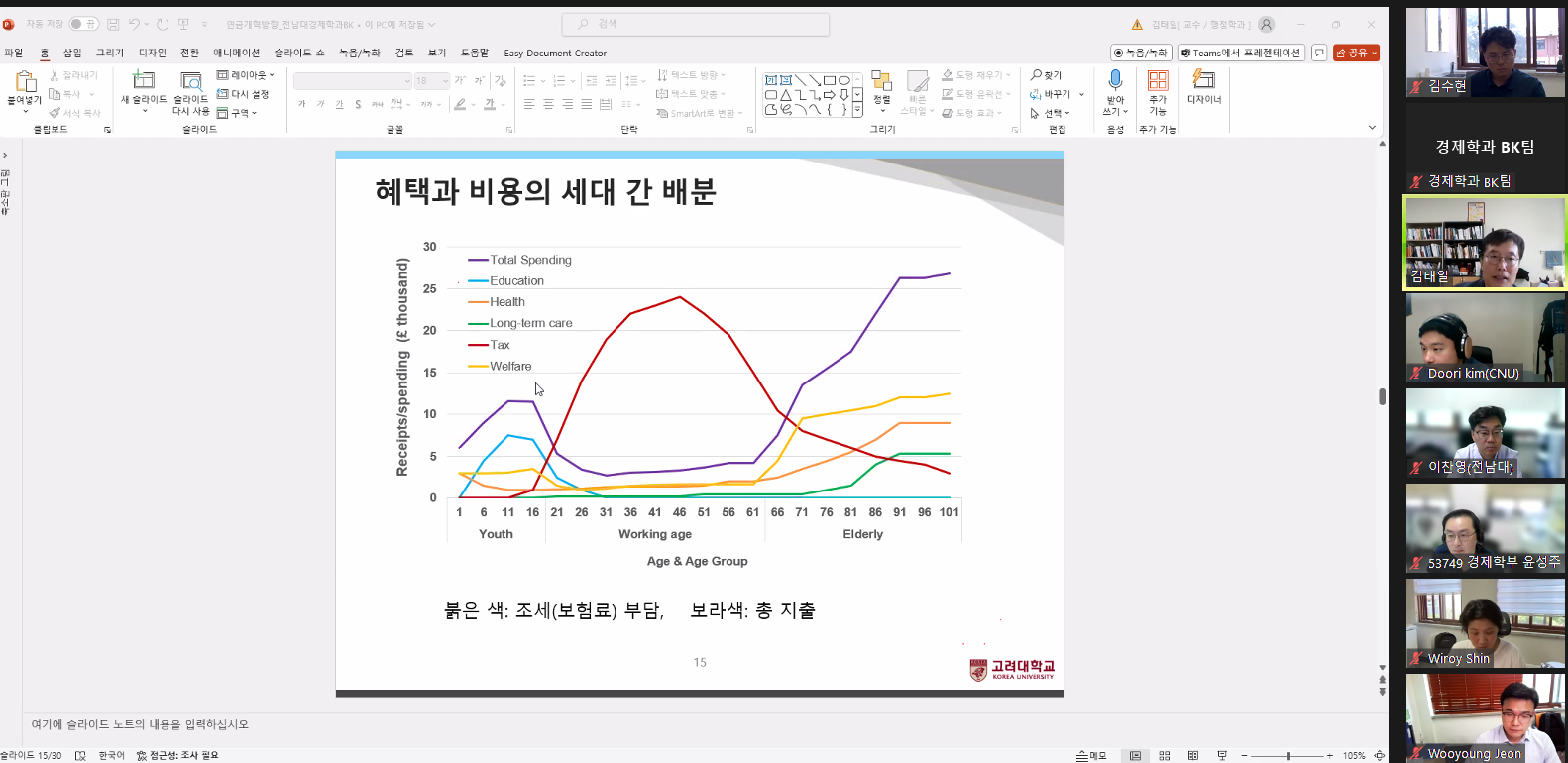Click the Save disk icon

pyautogui.click(x=113, y=24)
